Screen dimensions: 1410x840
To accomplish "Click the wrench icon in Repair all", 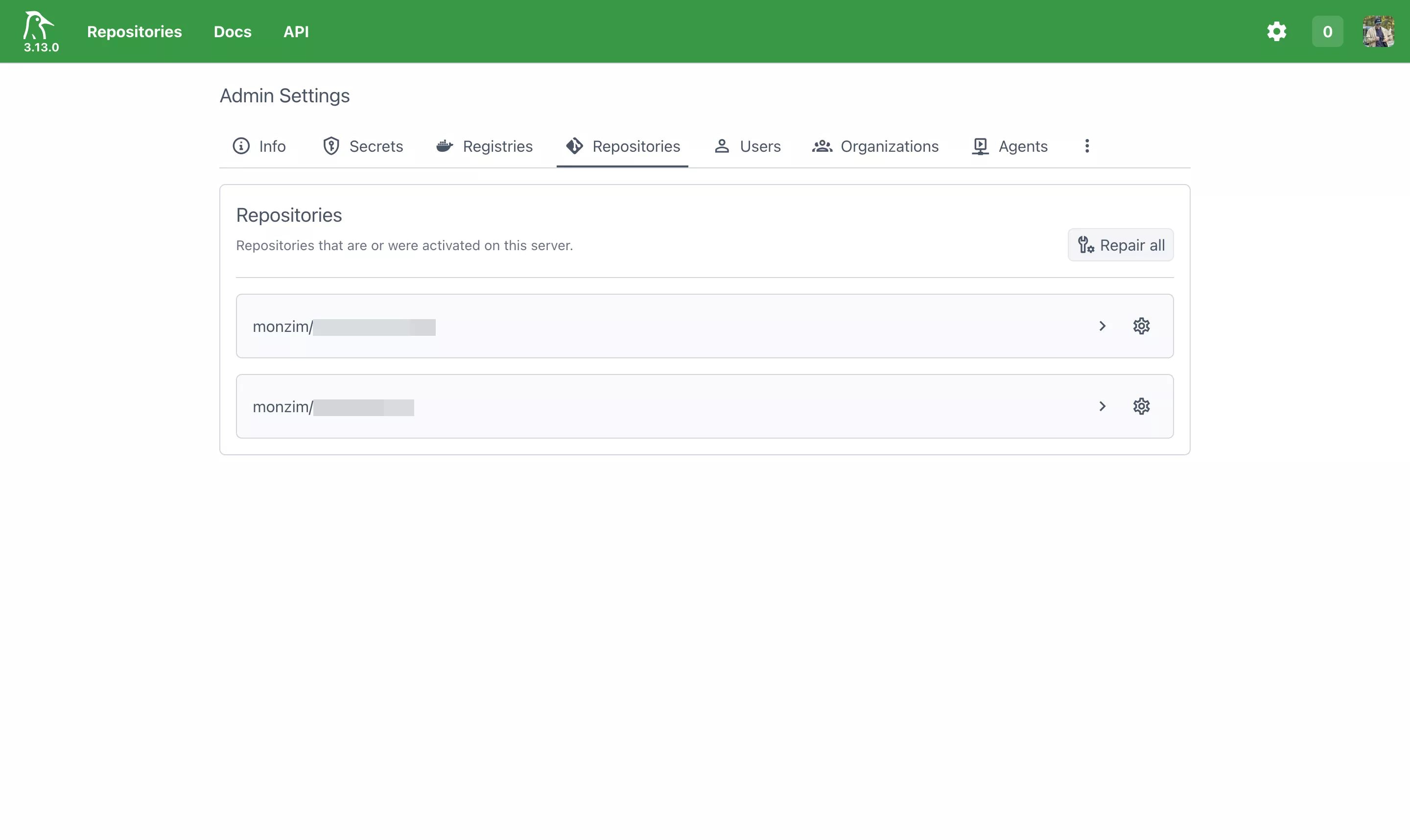I will (x=1086, y=245).
